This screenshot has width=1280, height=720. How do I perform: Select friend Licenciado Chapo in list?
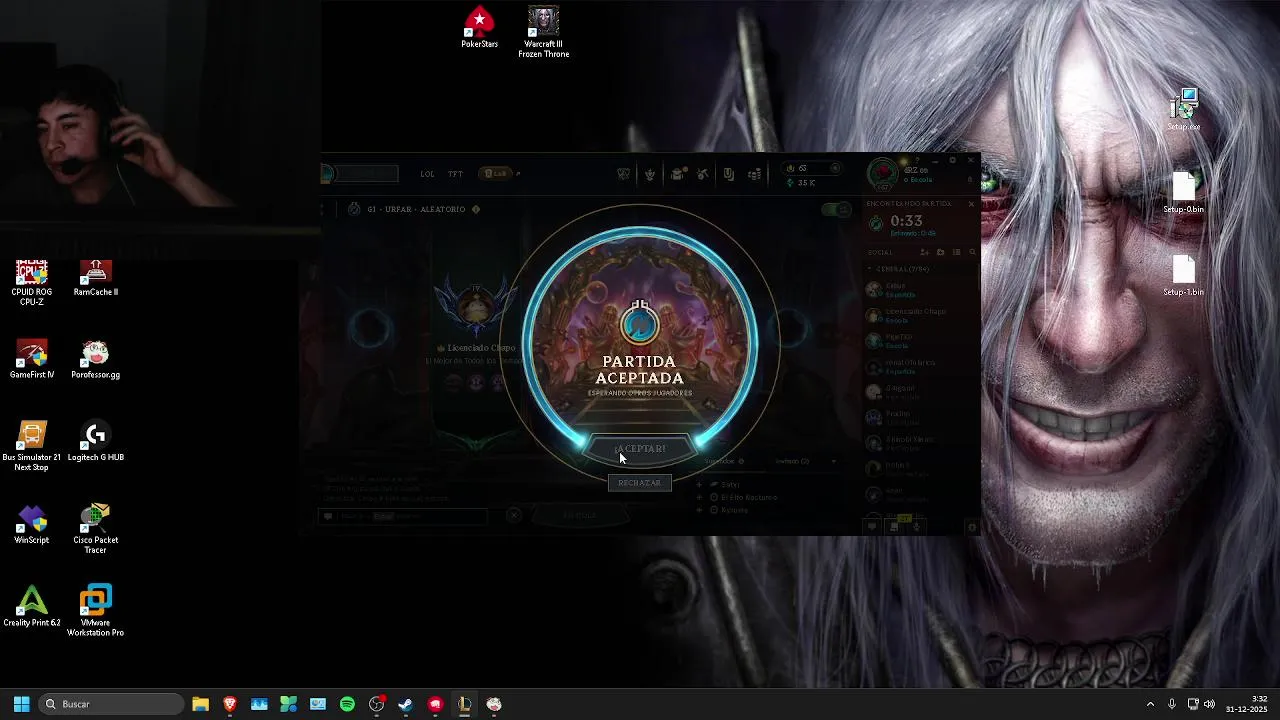[921, 315]
